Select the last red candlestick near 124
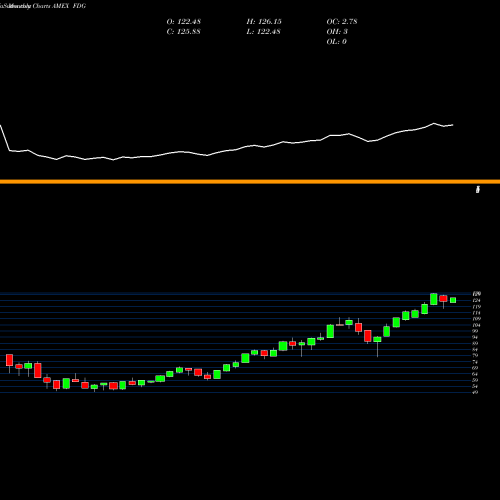 443,299
